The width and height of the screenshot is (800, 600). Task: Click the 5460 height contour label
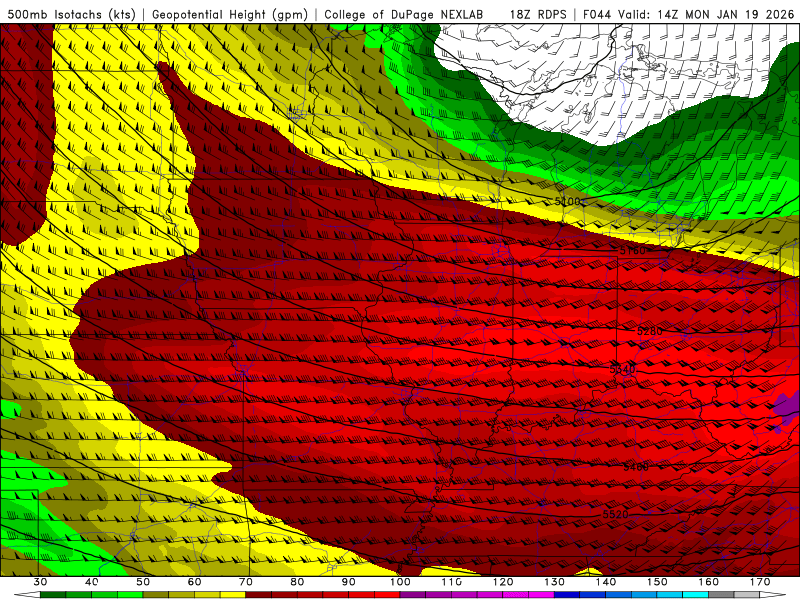(x=636, y=466)
